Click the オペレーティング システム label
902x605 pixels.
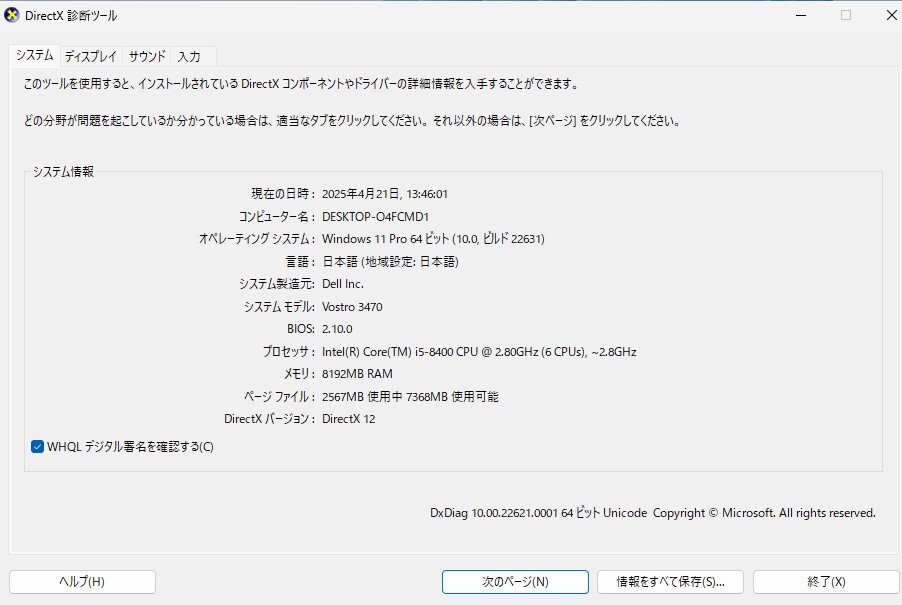click(x=257, y=239)
